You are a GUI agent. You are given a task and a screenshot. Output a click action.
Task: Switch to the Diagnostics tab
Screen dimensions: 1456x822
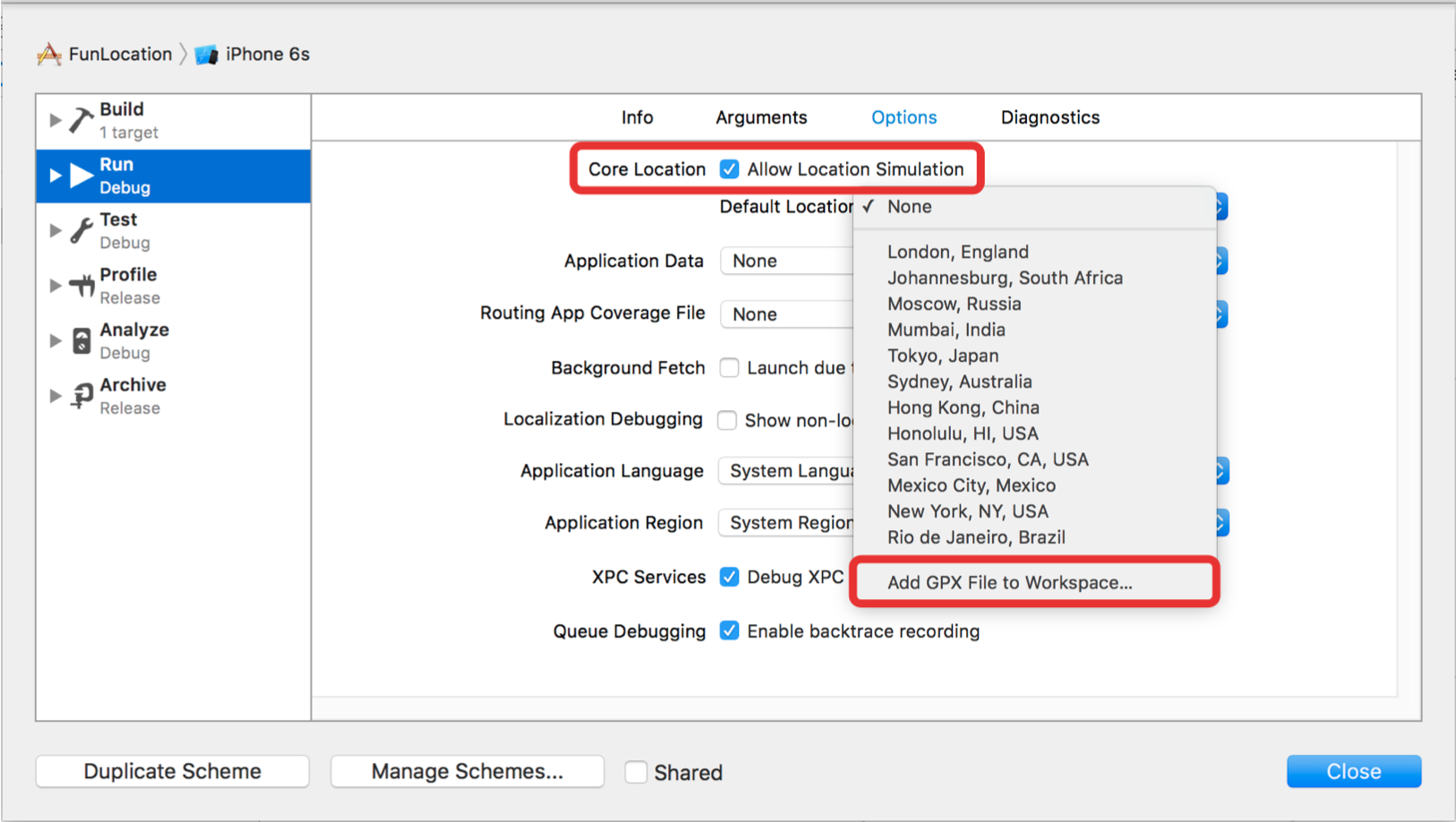1049,117
